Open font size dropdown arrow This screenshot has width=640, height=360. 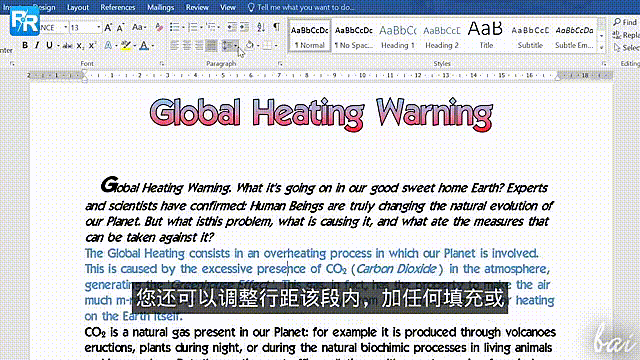tap(98, 27)
